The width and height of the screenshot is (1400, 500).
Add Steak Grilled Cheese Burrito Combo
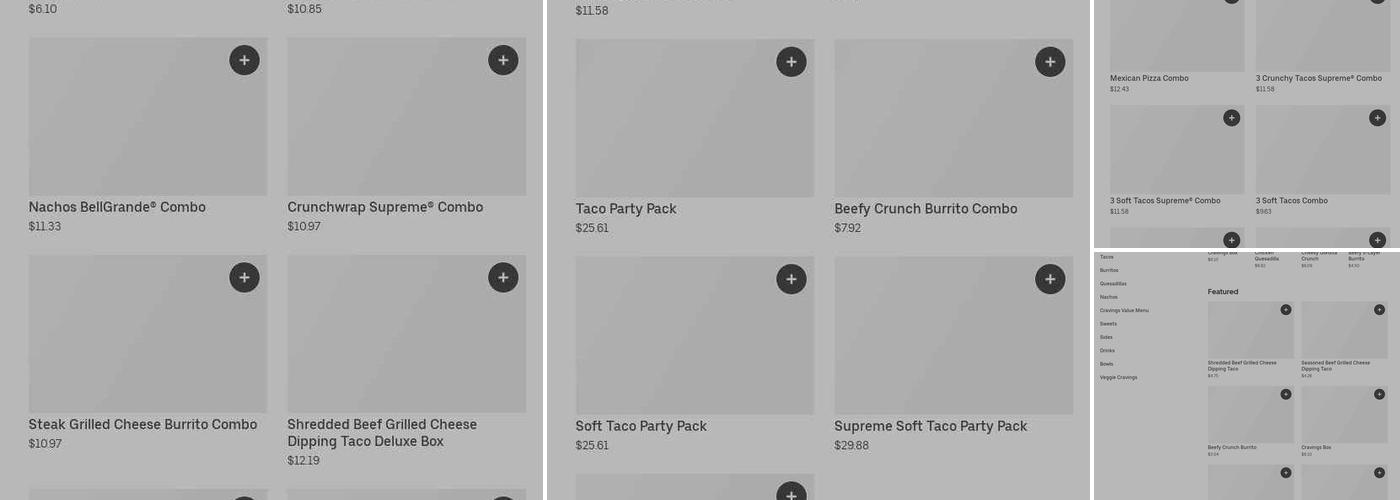tap(244, 278)
